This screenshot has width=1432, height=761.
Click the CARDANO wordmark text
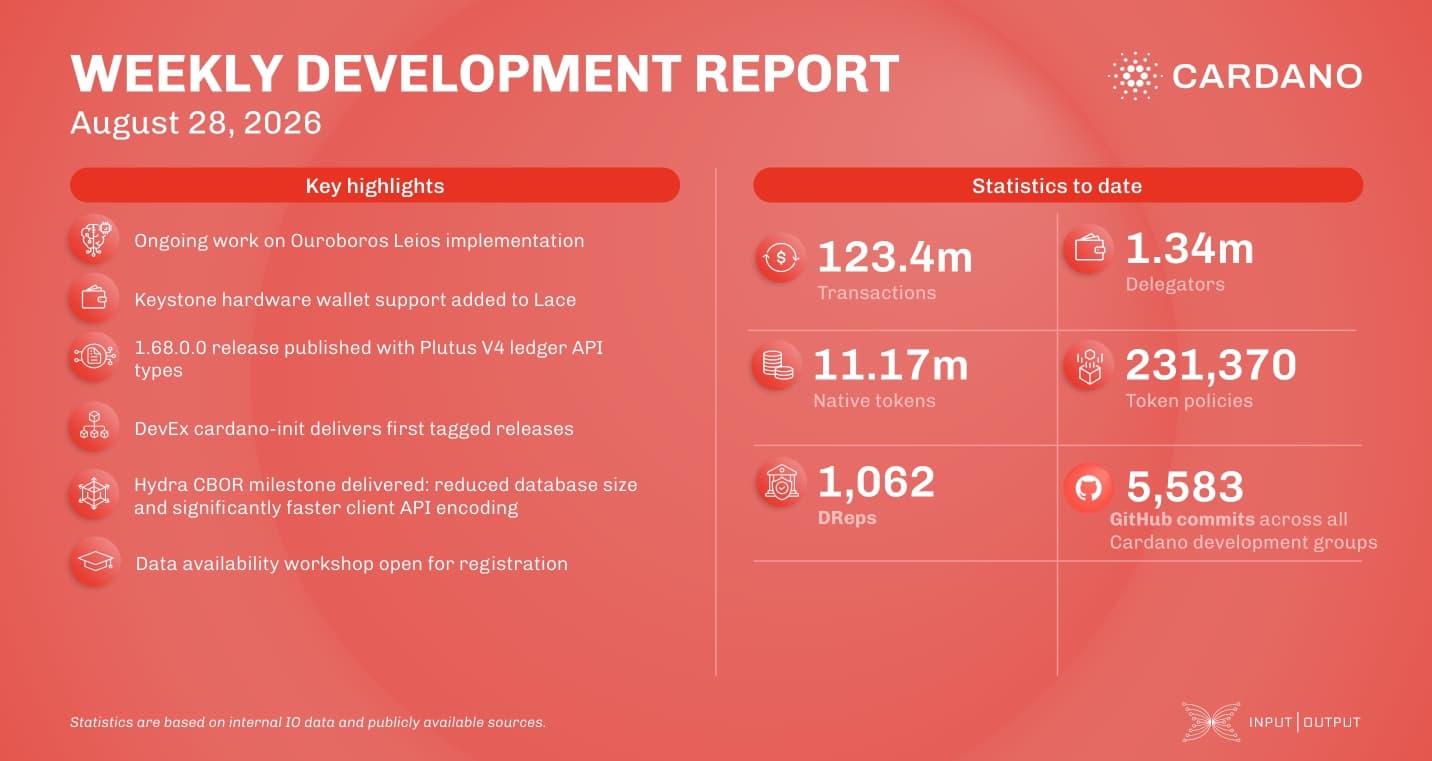coord(1267,76)
